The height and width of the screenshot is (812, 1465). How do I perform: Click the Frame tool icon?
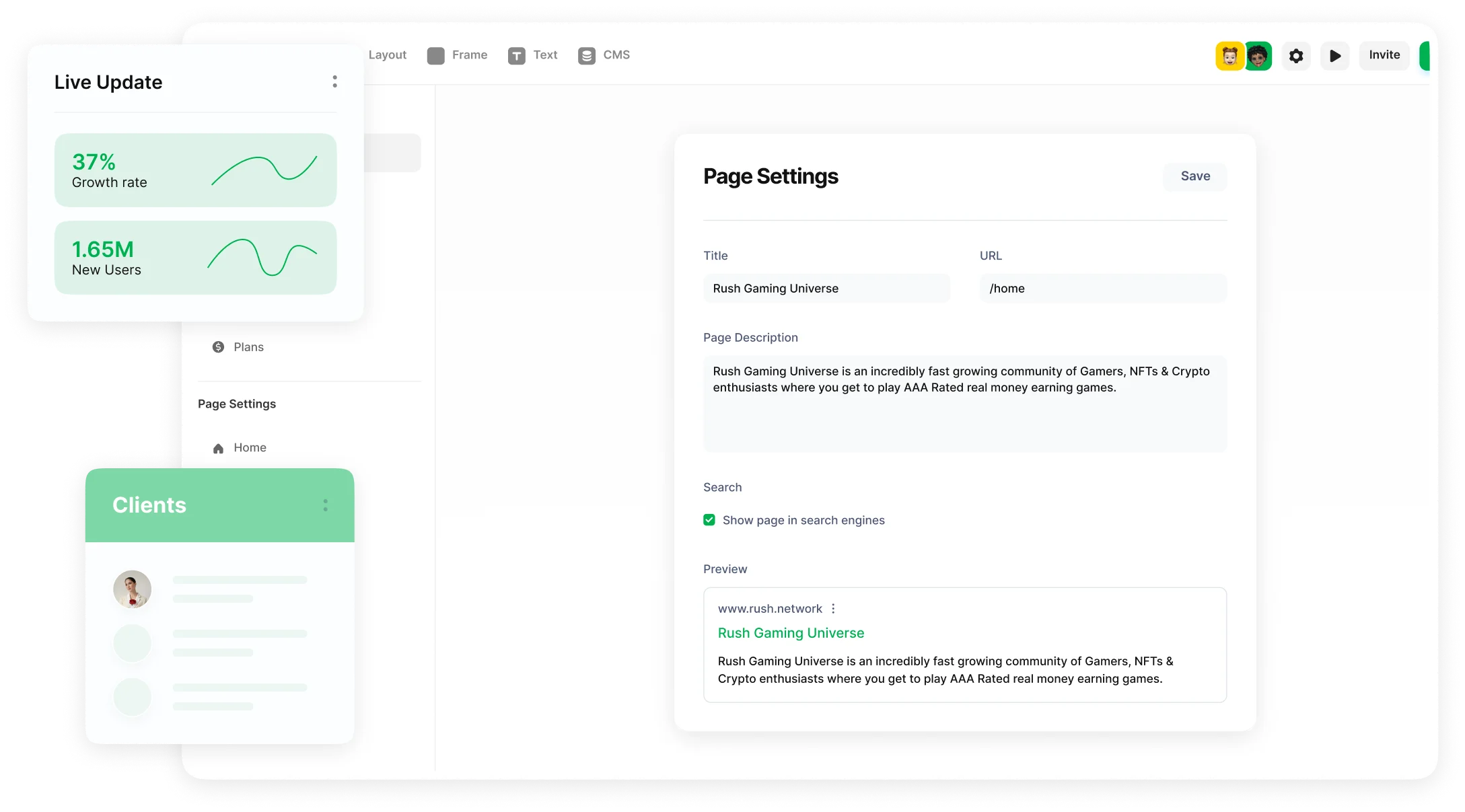(x=435, y=56)
